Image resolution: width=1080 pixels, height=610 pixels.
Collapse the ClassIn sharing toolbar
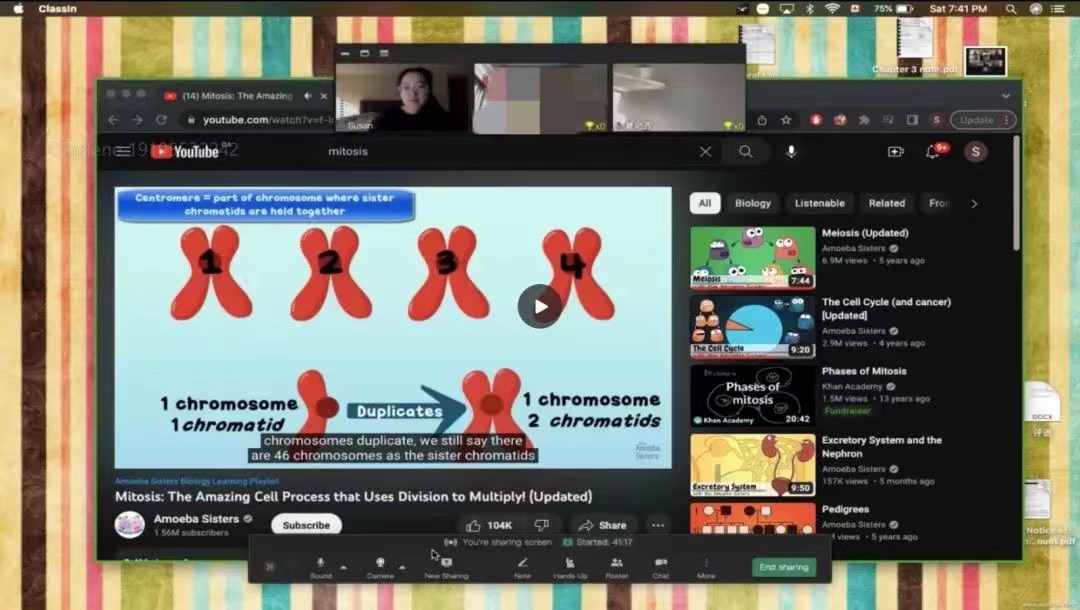tap(269, 567)
